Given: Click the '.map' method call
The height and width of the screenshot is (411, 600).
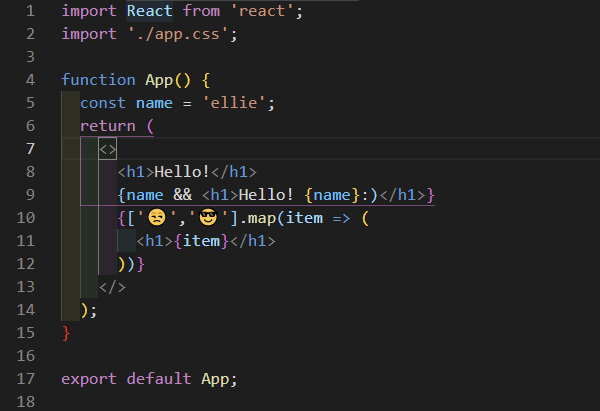Looking at the screenshot, I should click(x=258, y=218).
